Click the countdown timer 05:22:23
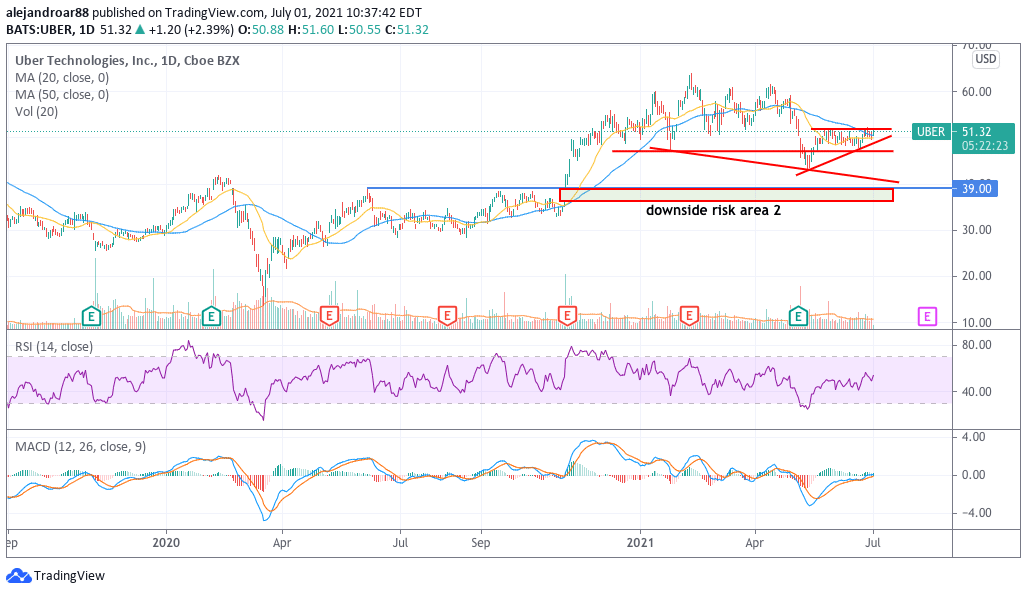Image resolution: width=1027 pixels, height=594 pixels. 985,146
